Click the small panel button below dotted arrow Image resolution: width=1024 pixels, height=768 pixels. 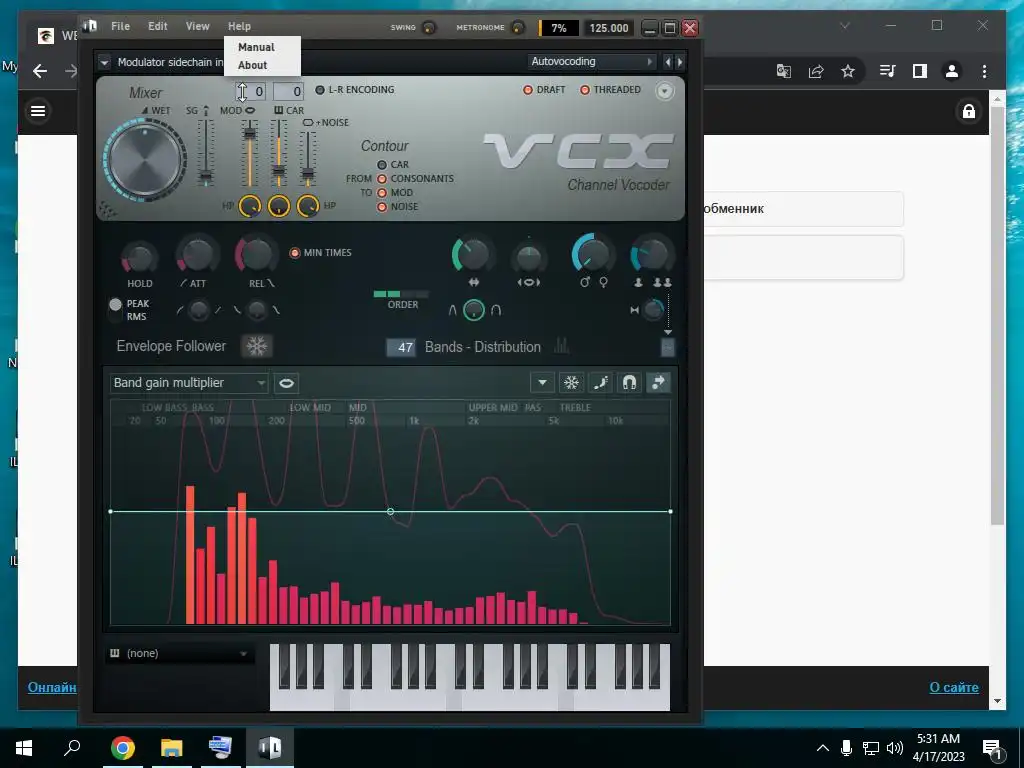pos(667,347)
